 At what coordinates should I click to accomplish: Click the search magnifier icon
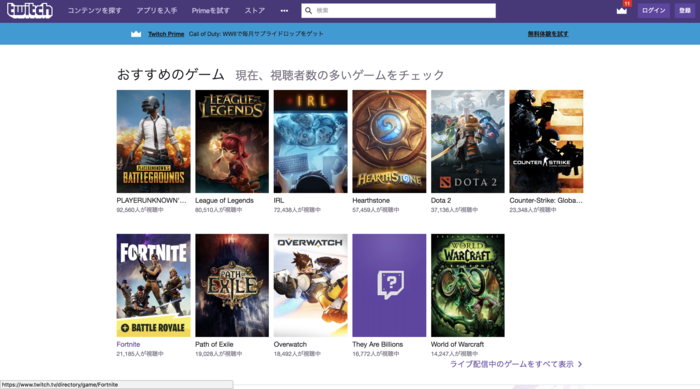point(308,10)
